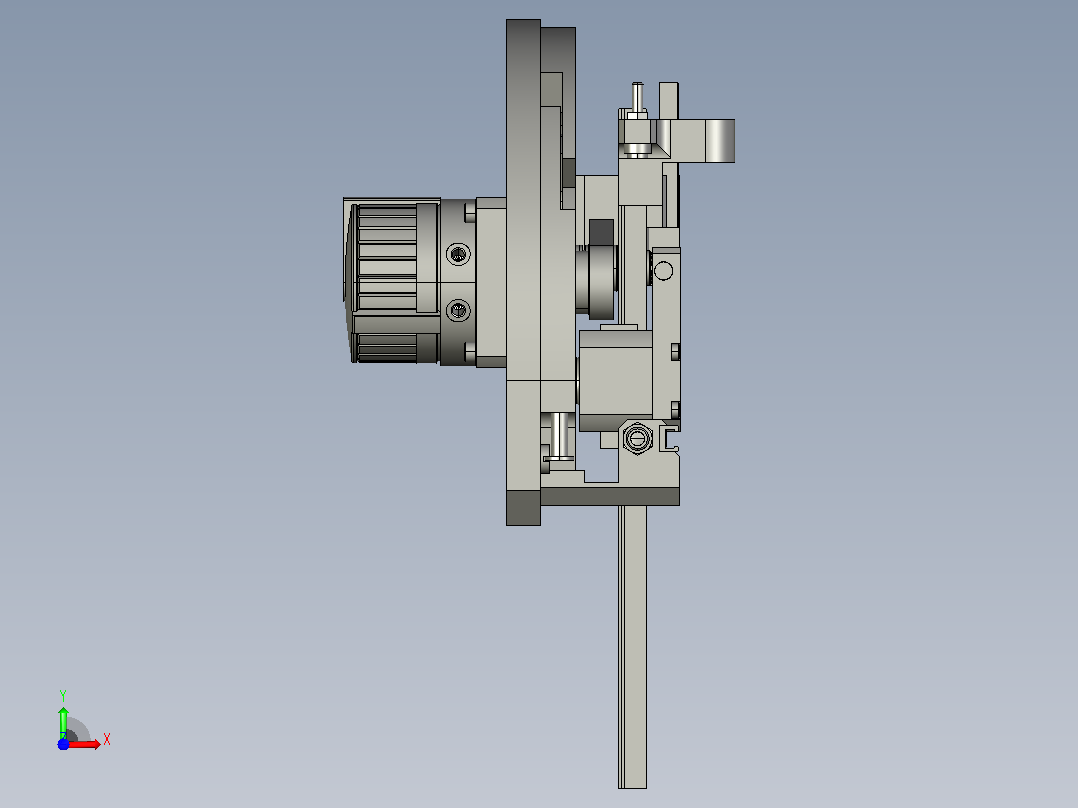
Task: Click the red X axis arrow of the triad
Action: click(84, 744)
